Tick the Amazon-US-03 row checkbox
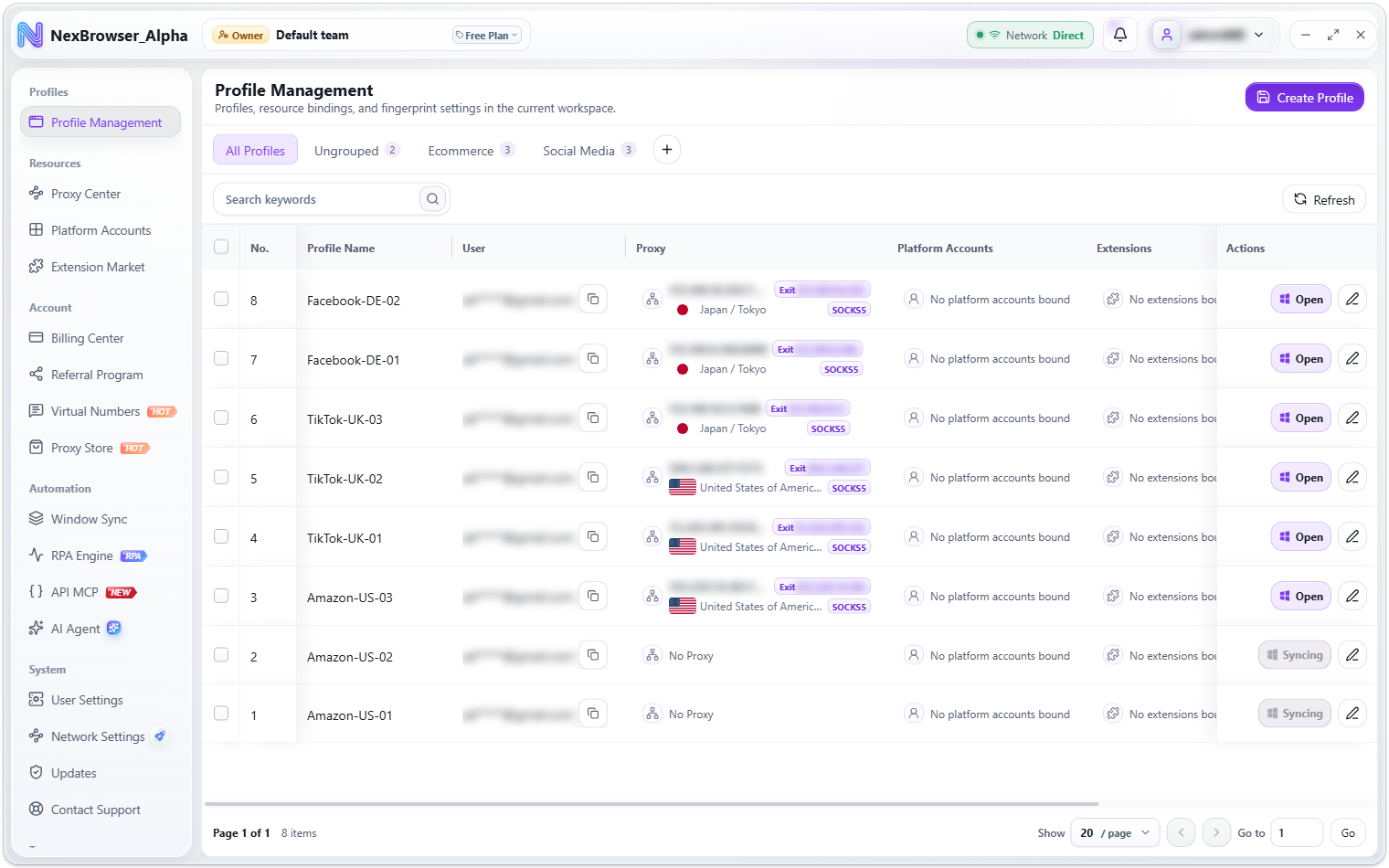Image resolution: width=1389 pixels, height=868 pixels. pos(221,596)
